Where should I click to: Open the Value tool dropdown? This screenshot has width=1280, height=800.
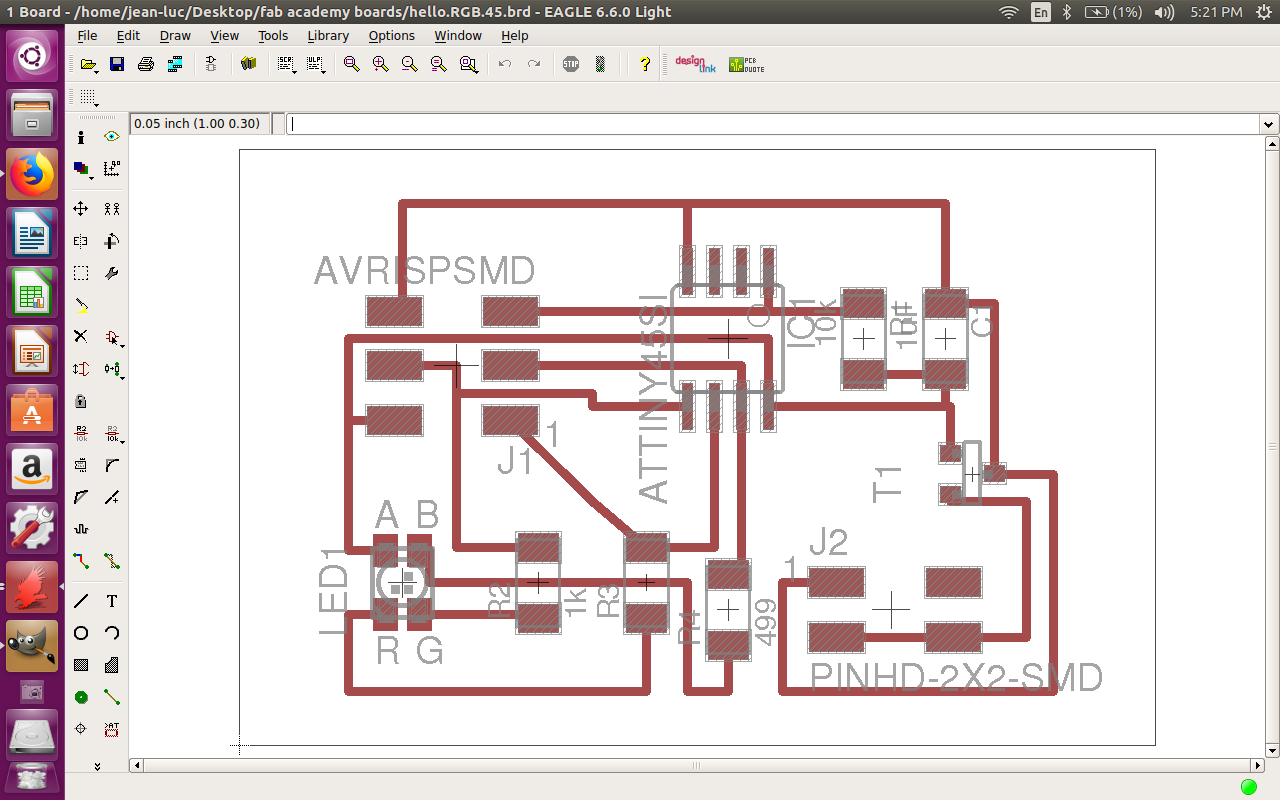click(114, 433)
